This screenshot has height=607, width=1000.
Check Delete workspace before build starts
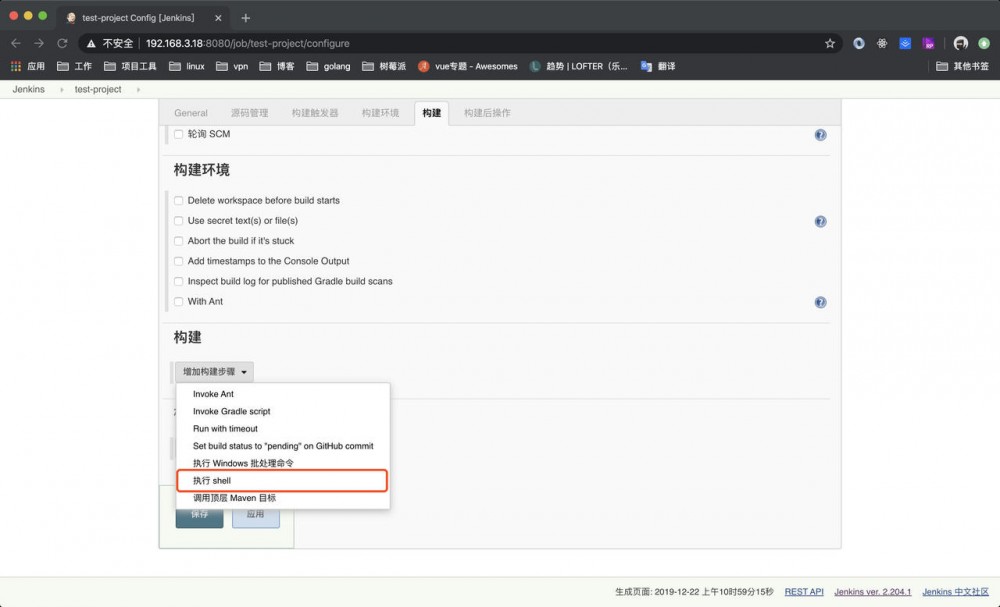point(179,200)
